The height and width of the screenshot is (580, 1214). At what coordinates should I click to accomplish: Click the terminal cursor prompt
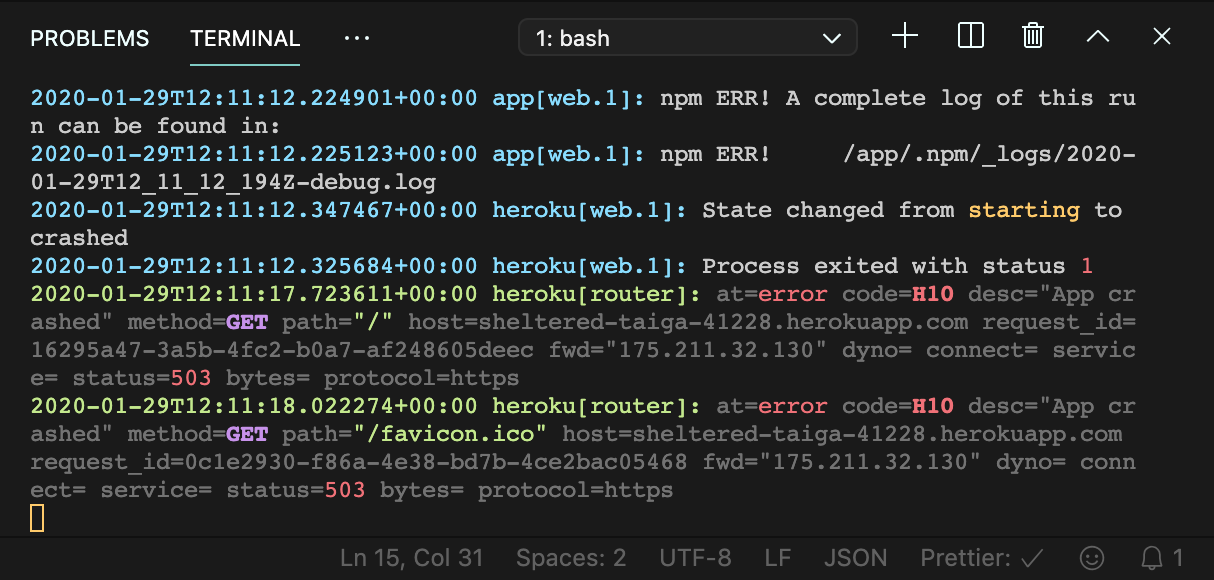37,518
